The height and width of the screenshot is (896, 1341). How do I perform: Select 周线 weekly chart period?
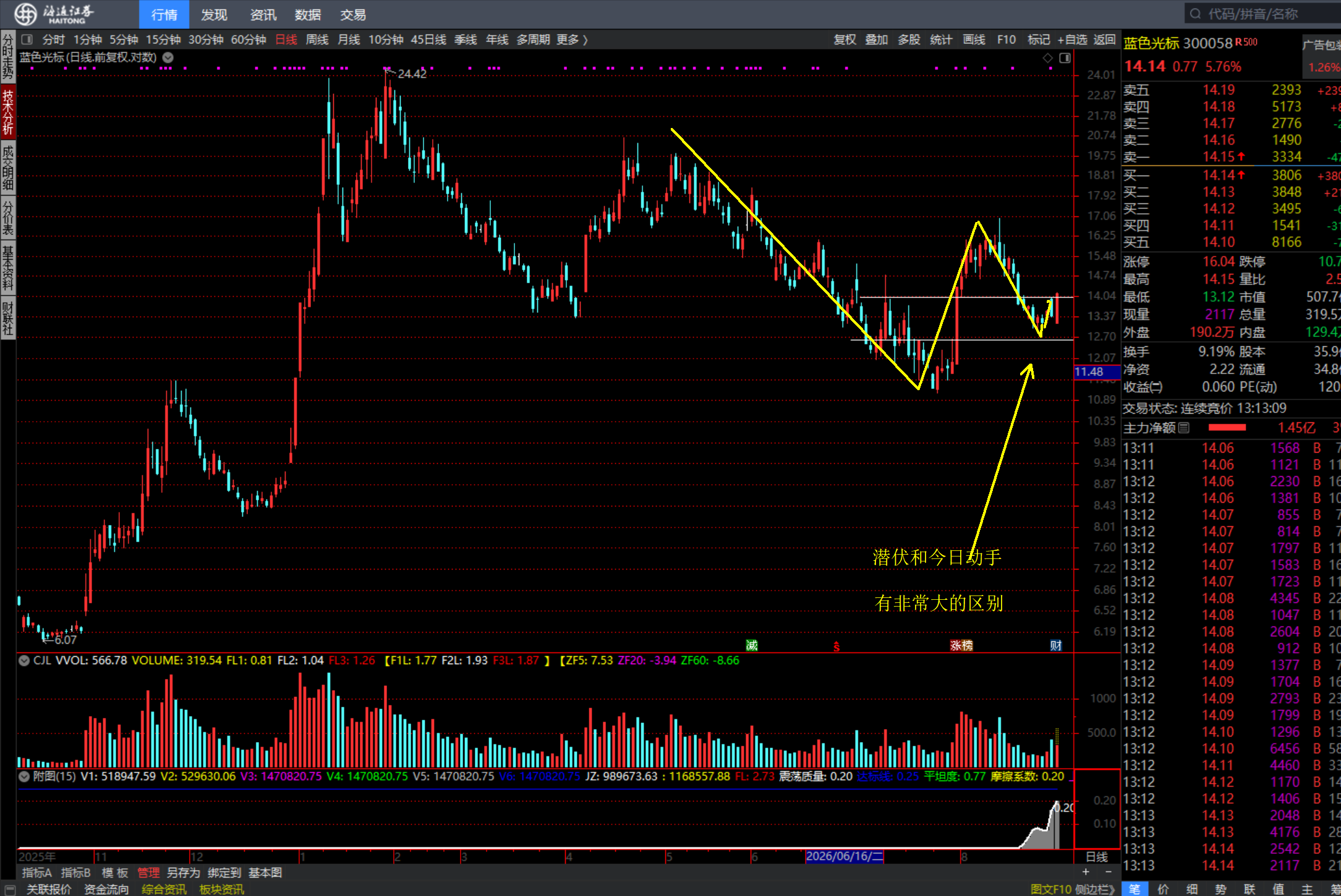pos(317,40)
